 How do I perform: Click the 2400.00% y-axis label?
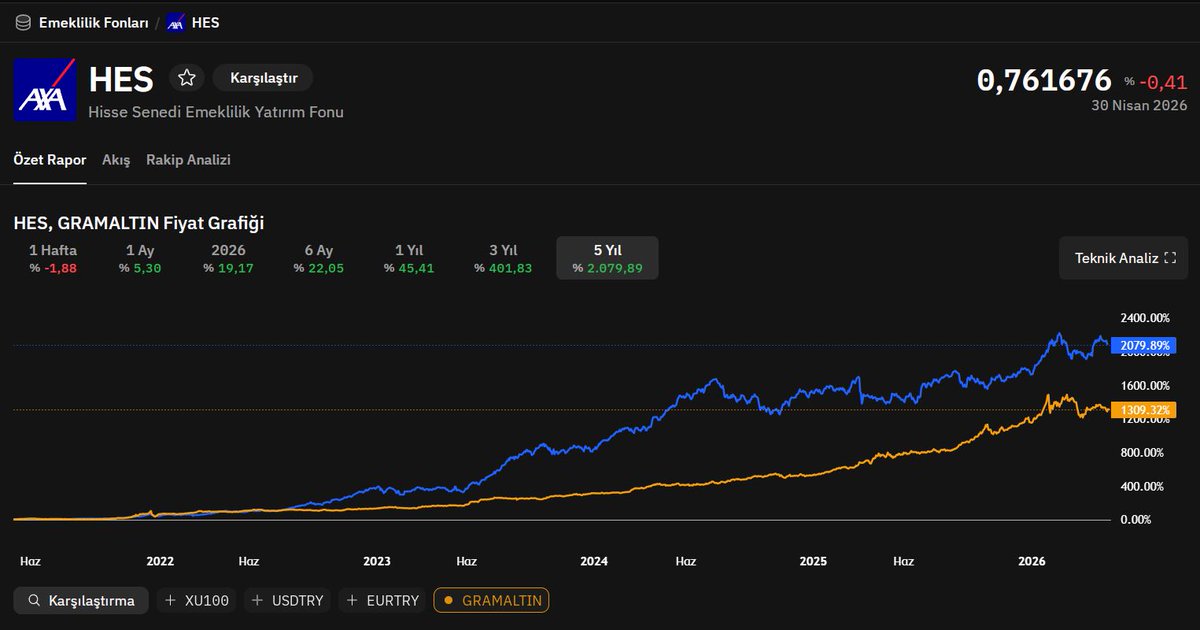tap(1144, 318)
